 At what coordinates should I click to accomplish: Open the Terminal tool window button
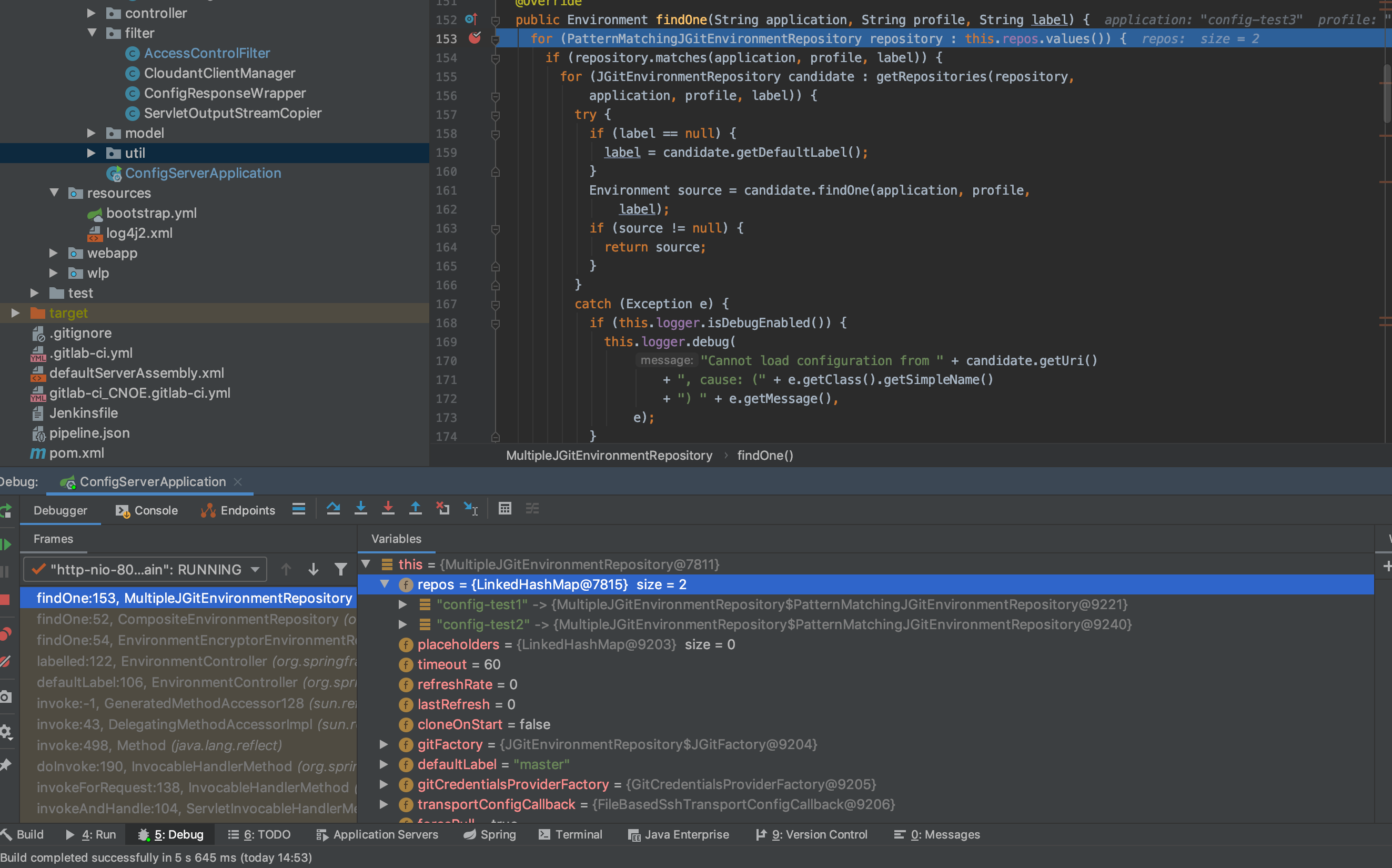(x=571, y=835)
